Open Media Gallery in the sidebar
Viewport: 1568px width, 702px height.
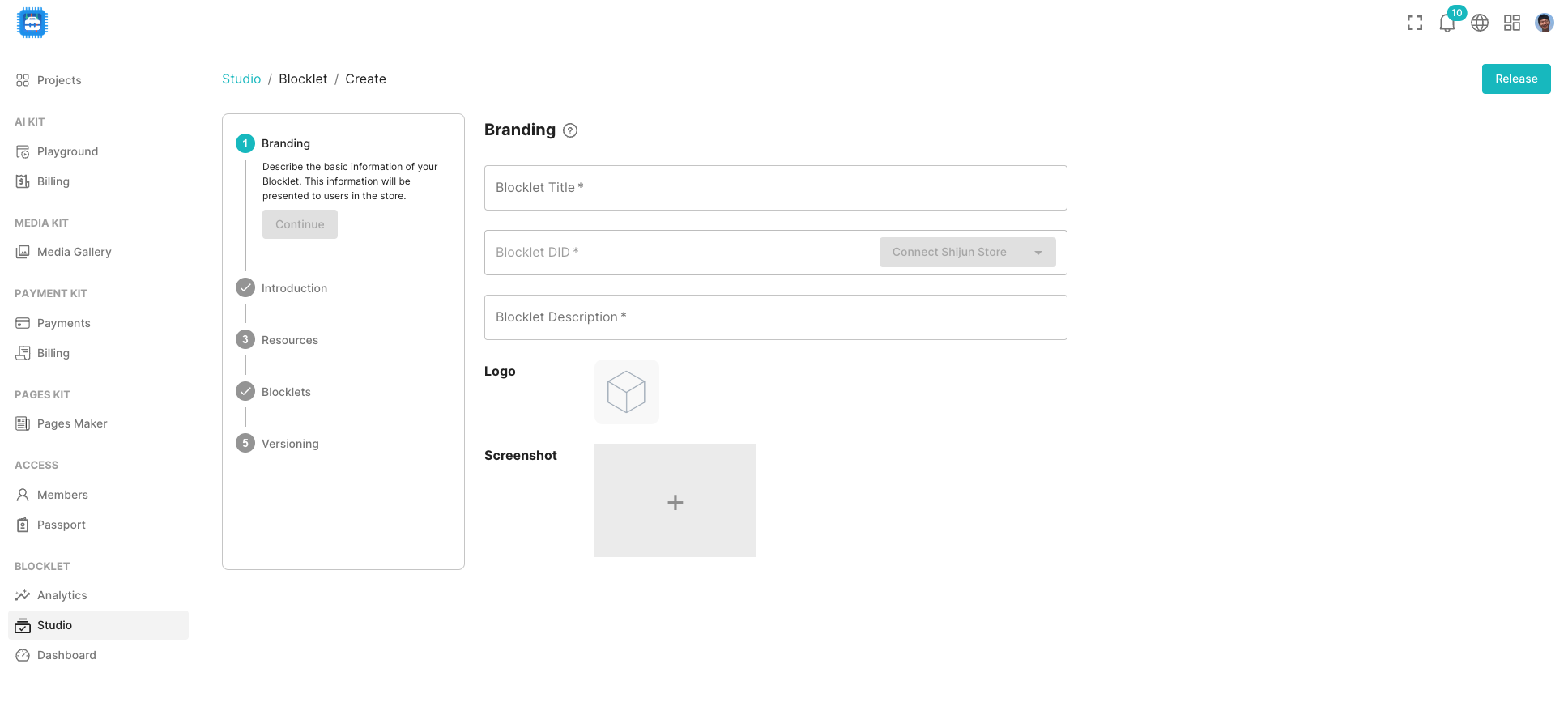[74, 252]
